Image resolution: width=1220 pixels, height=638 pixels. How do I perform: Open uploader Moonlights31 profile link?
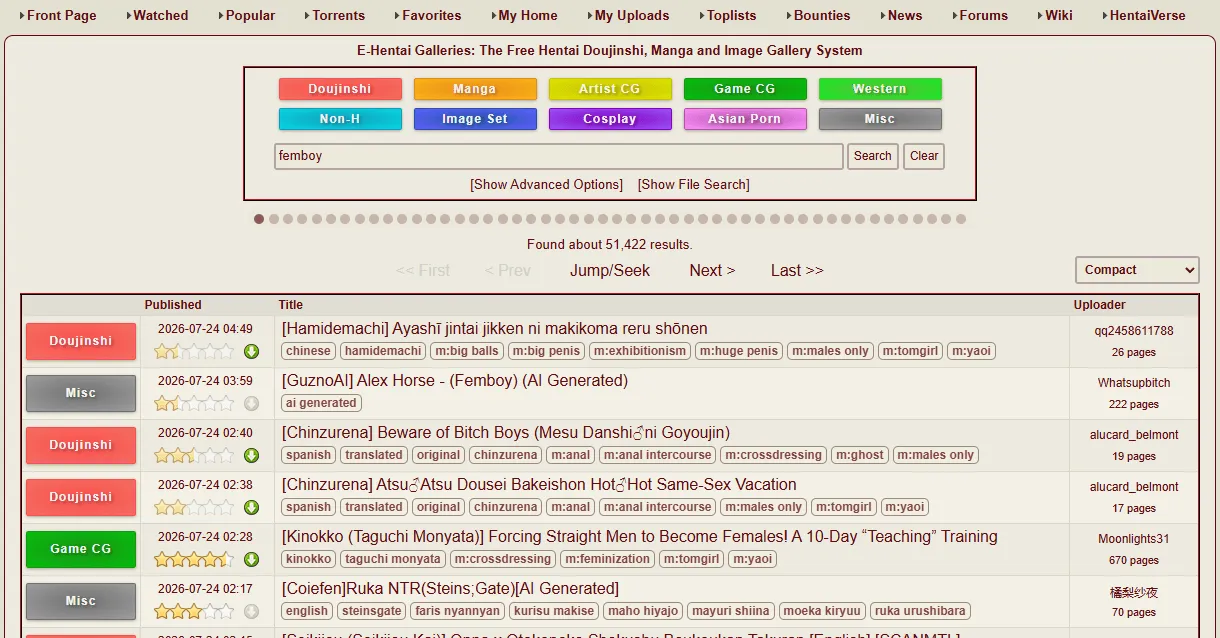(x=1134, y=539)
